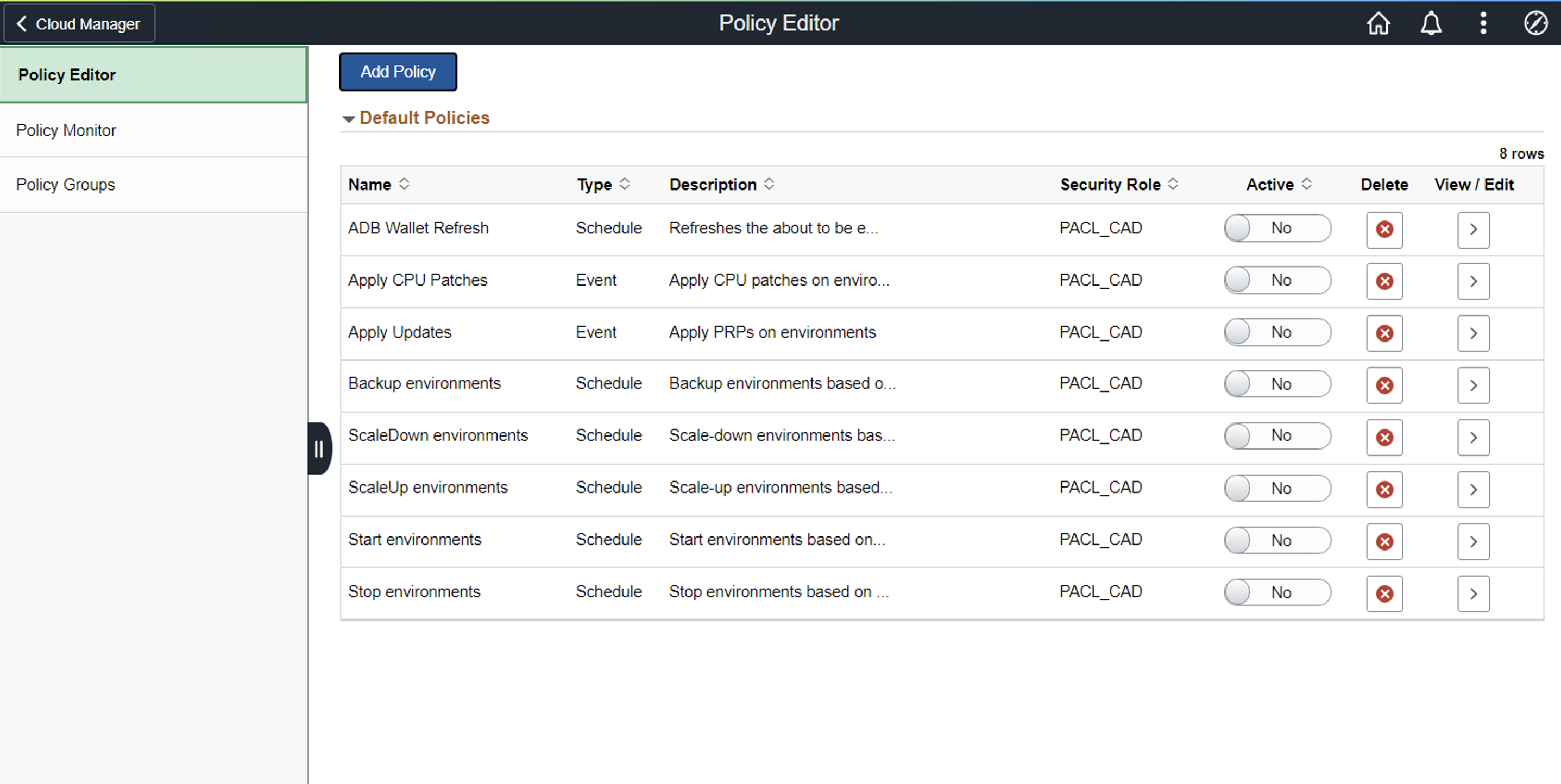Open View/Edit for ScaleDown environments
Image resolution: width=1561 pixels, height=784 pixels.
click(x=1473, y=438)
